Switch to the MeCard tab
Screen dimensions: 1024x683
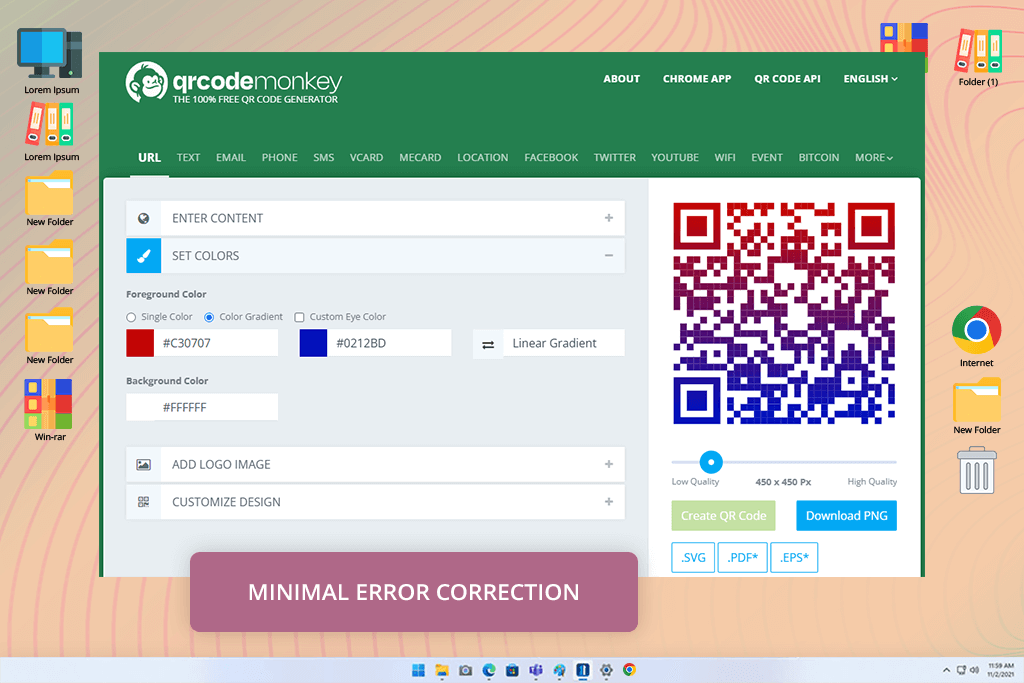tap(420, 157)
